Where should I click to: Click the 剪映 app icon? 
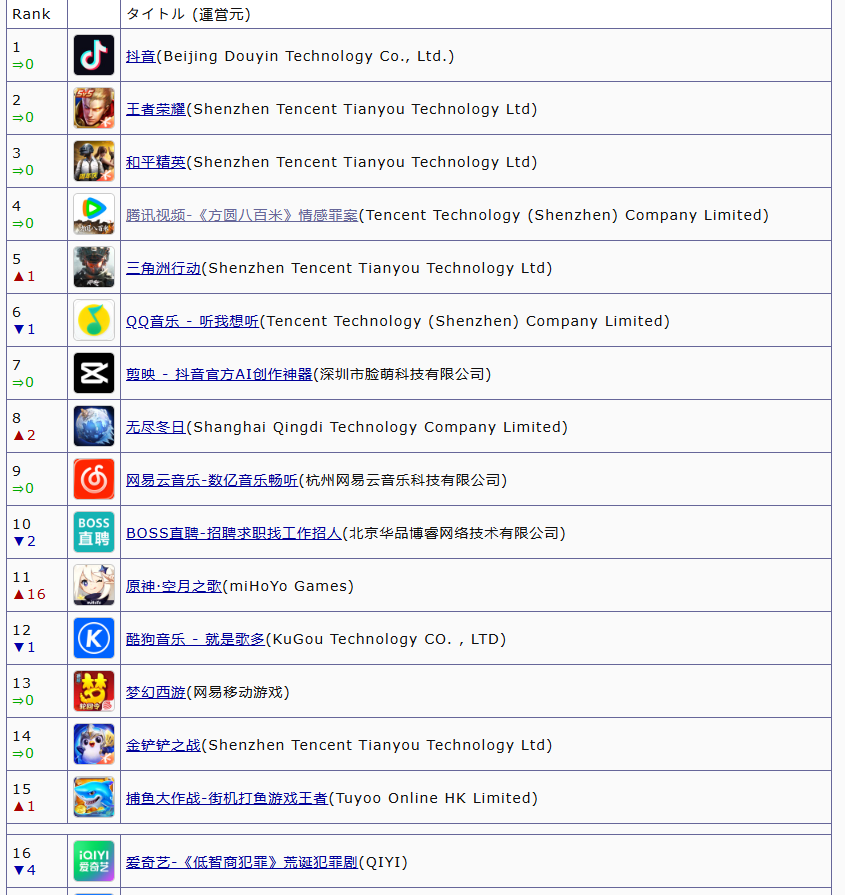(94, 373)
